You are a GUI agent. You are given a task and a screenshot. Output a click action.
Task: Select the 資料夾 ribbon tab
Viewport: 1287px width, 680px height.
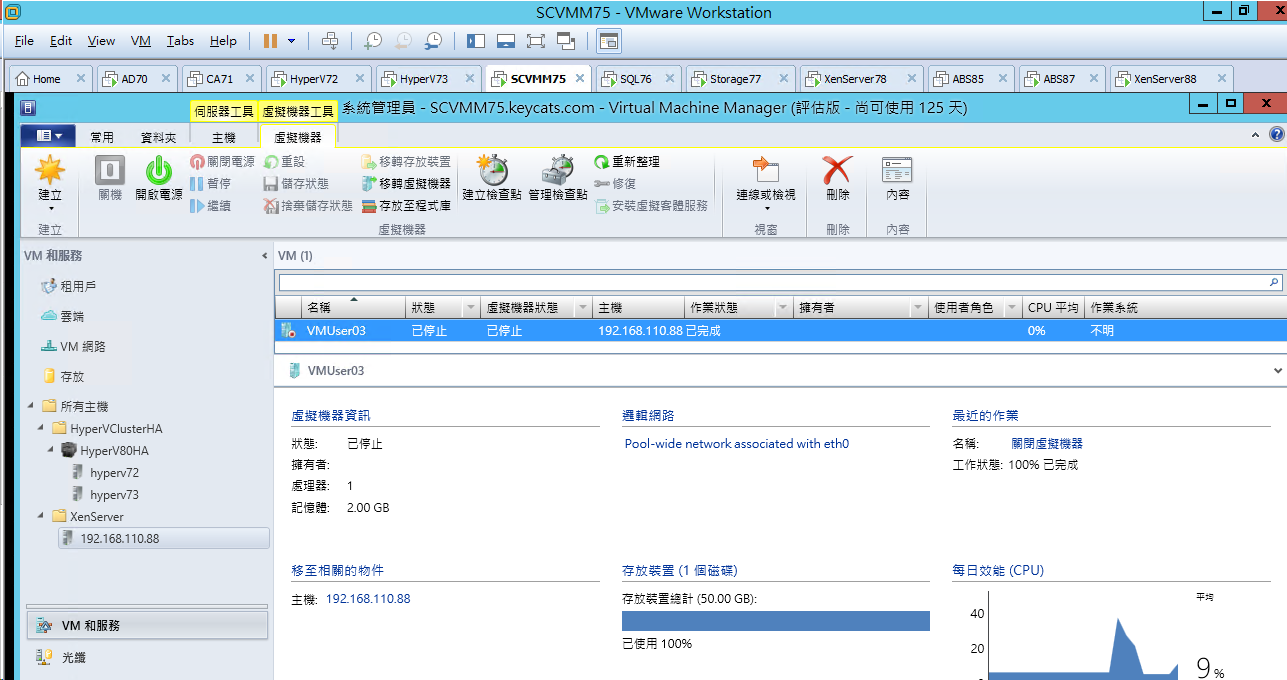pyautogui.click(x=158, y=137)
